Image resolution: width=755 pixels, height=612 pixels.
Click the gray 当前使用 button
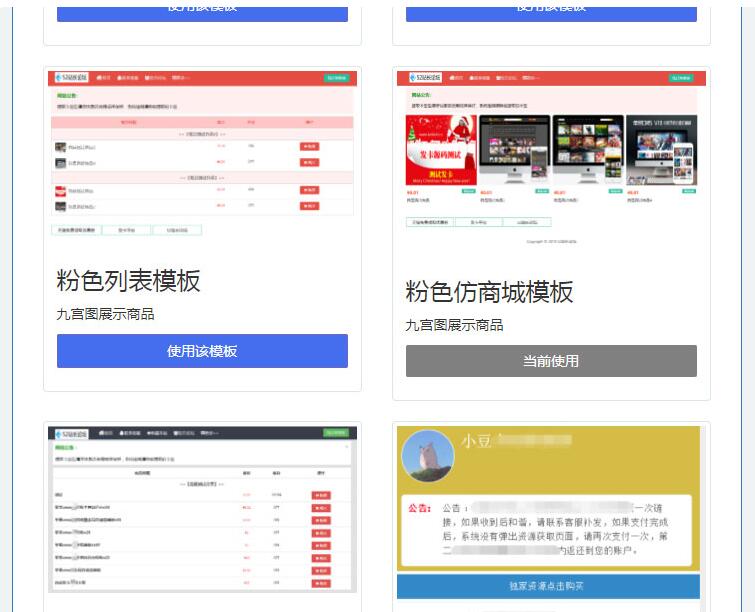click(x=551, y=361)
